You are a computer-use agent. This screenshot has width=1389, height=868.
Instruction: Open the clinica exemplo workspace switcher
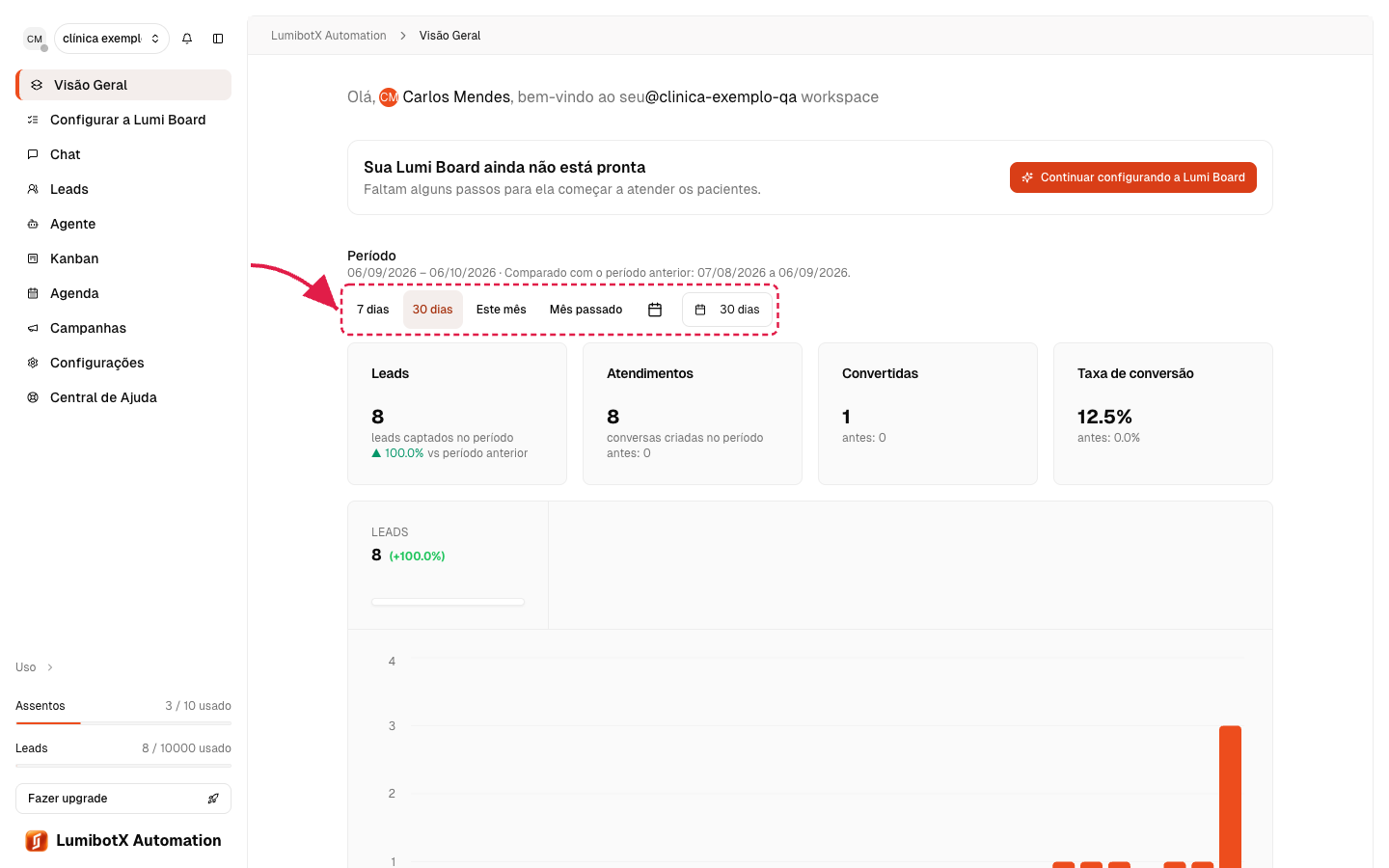[112, 39]
